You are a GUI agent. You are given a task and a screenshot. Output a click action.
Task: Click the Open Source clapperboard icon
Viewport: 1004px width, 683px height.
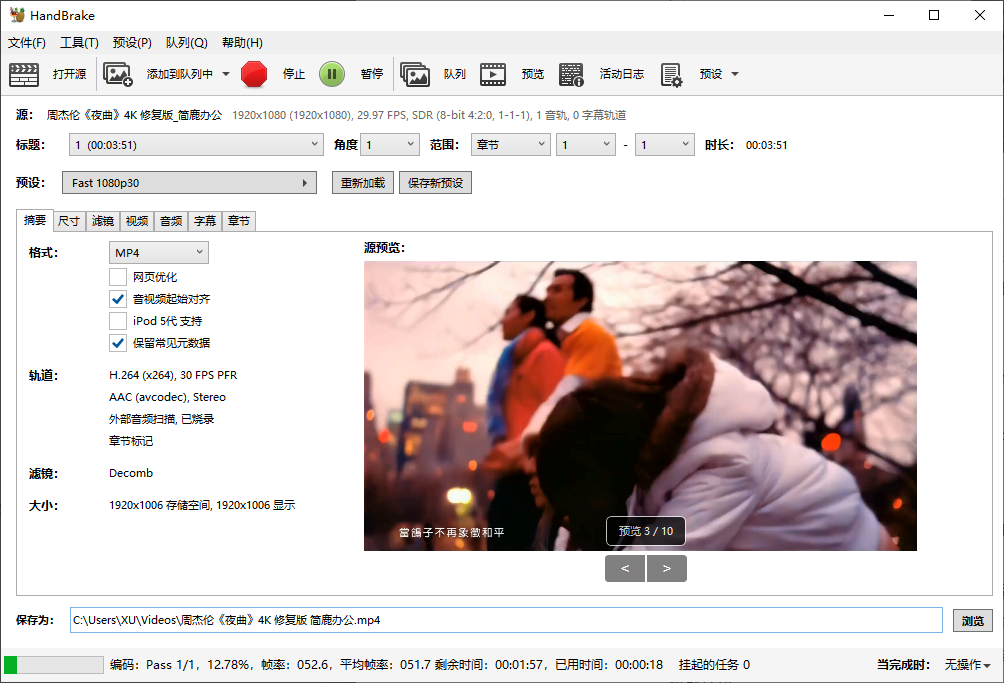click(x=24, y=74)
